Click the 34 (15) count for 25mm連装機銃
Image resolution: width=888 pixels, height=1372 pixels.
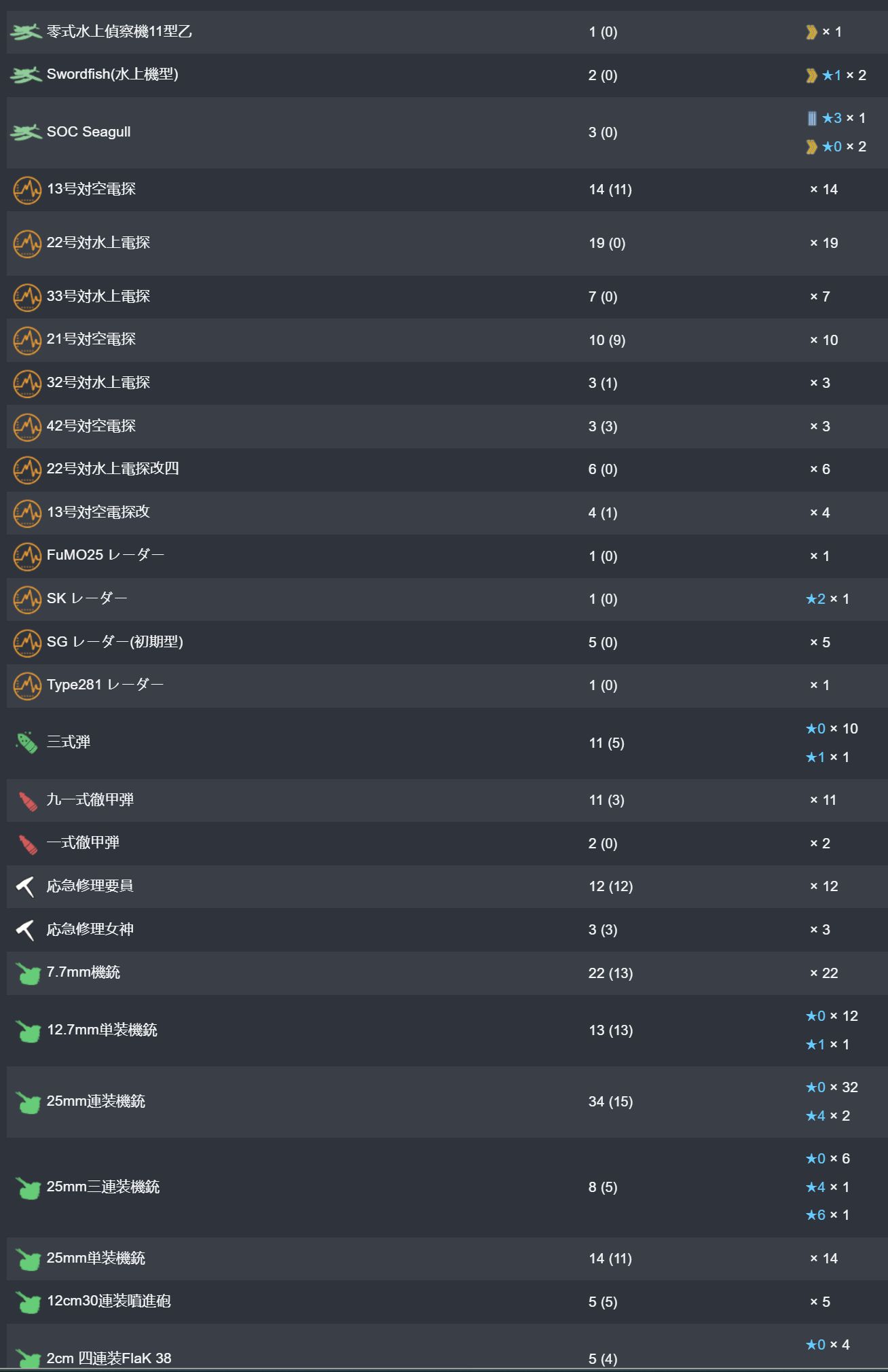610,1102
